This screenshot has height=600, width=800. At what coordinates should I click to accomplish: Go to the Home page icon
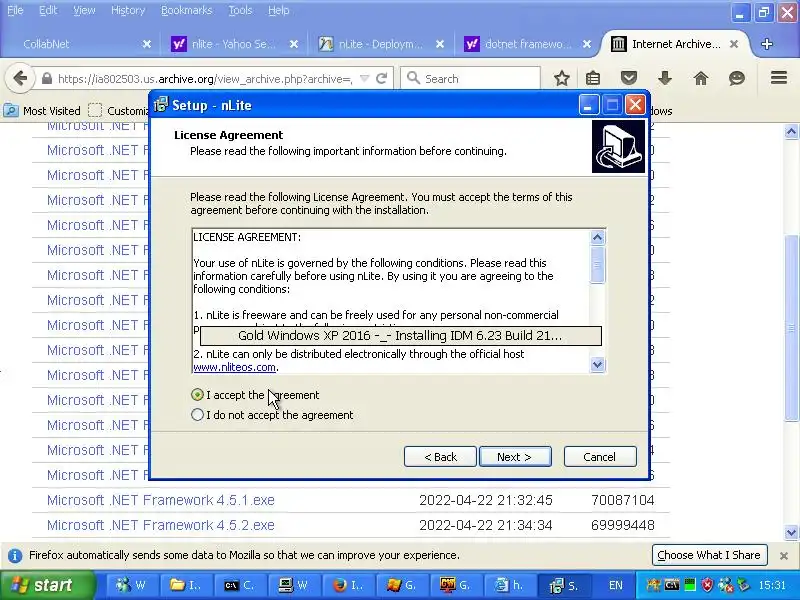pyautogui.click(x=701, y=79)
